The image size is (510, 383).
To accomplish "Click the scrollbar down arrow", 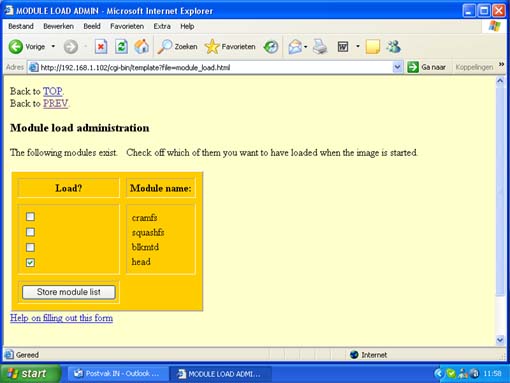I will [x=500, y=340].
